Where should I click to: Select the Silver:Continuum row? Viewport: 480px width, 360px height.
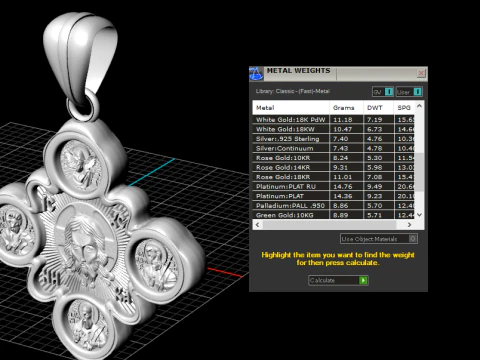[x=333, y=148]
